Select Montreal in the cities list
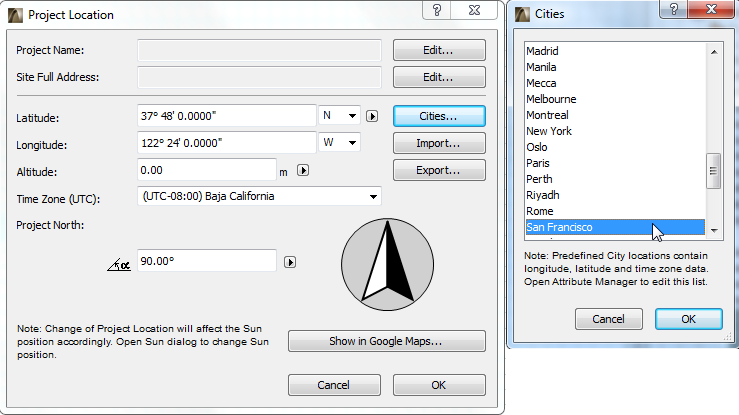 tap(615, 115)
